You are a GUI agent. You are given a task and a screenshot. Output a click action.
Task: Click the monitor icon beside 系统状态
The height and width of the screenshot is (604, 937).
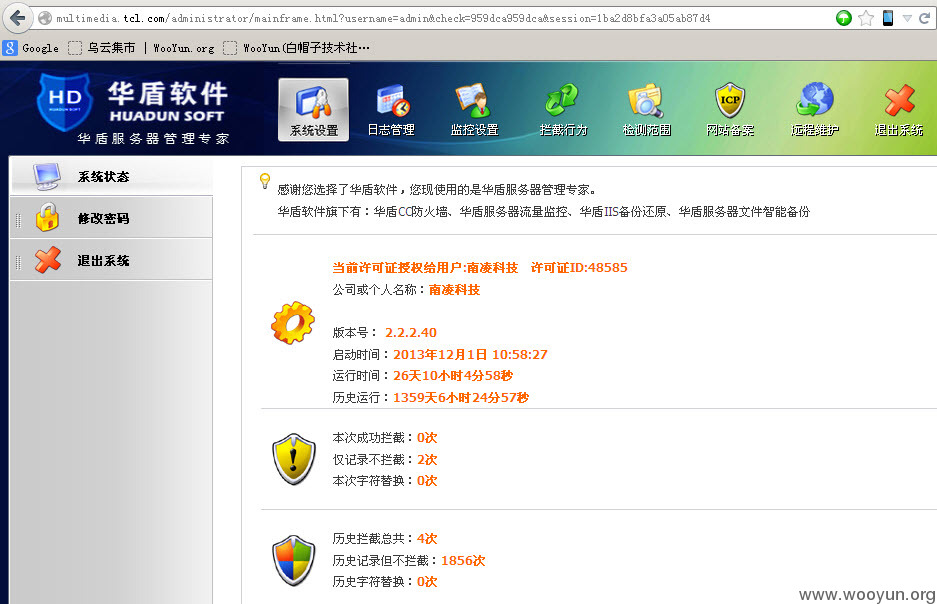click(x=47, y=176)
